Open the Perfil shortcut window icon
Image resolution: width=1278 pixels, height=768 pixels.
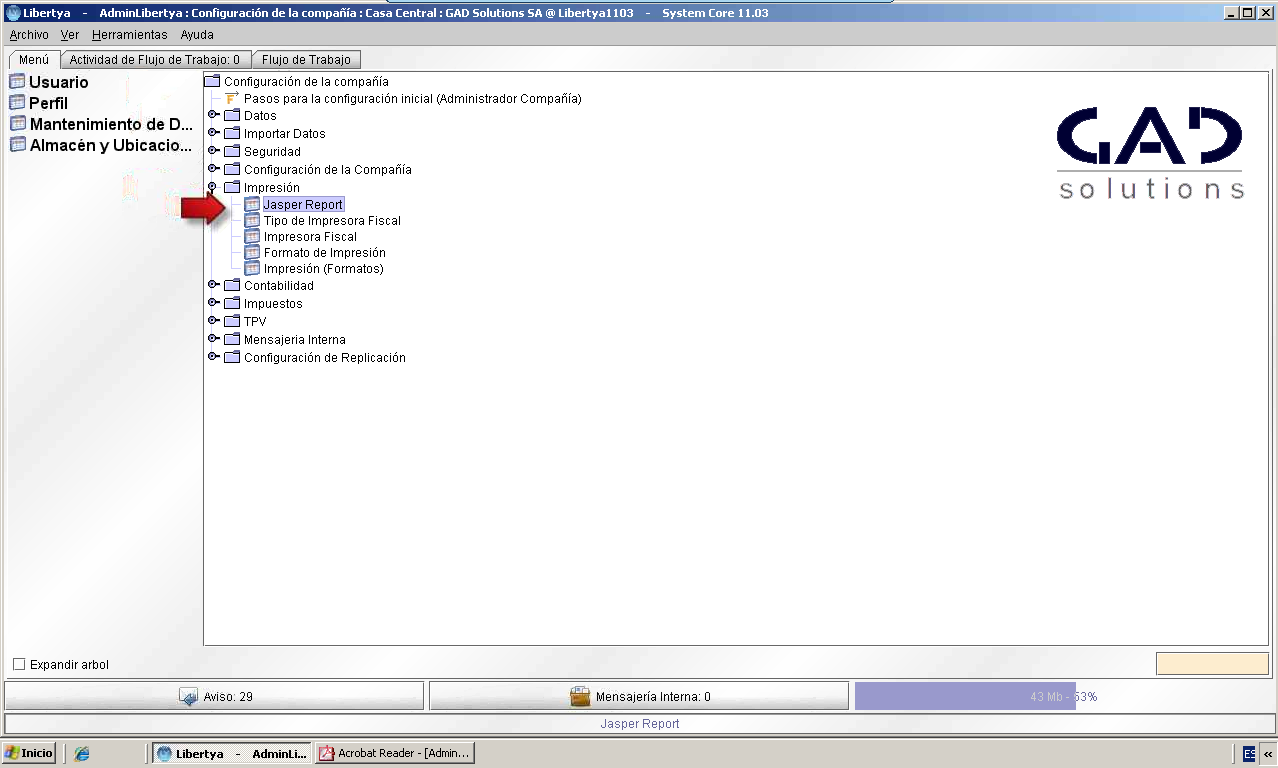(17, 103)
